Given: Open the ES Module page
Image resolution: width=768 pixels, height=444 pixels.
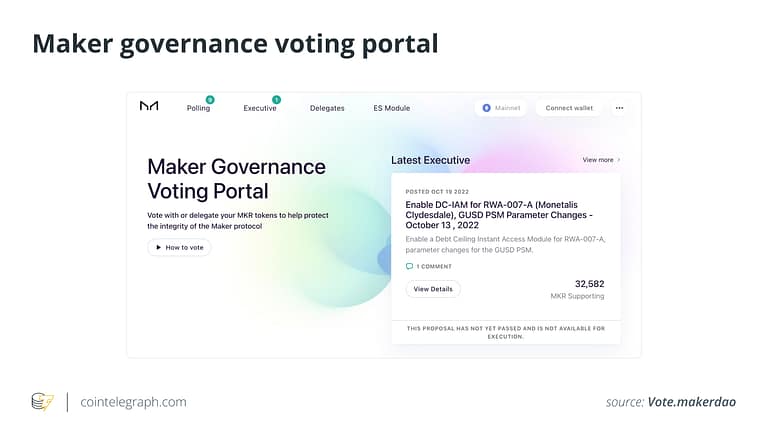Looking at the screenshot, I should click(391, 108).
